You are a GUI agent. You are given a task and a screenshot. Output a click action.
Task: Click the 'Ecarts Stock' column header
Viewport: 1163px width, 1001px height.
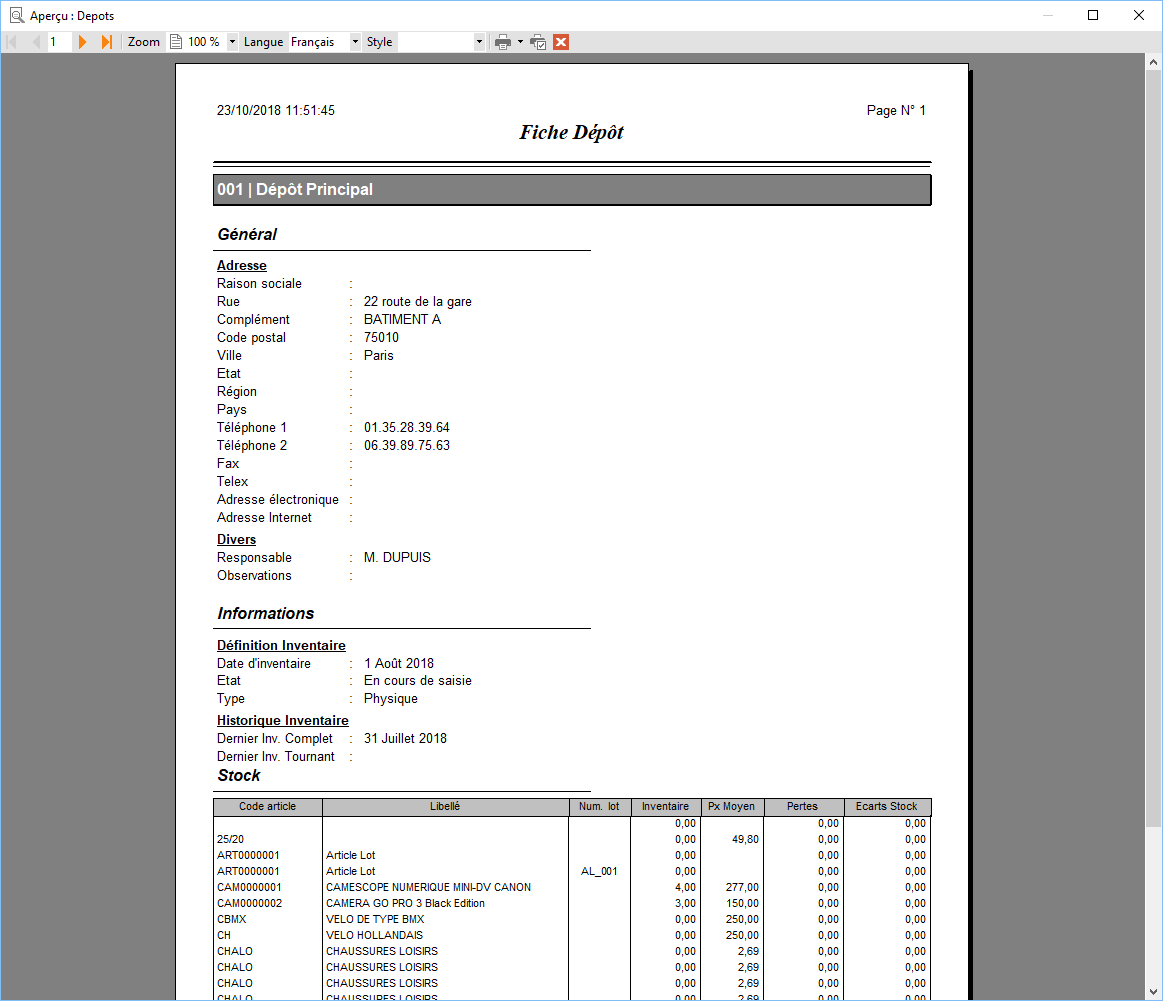pyautogui.click(x=886, y=807)
